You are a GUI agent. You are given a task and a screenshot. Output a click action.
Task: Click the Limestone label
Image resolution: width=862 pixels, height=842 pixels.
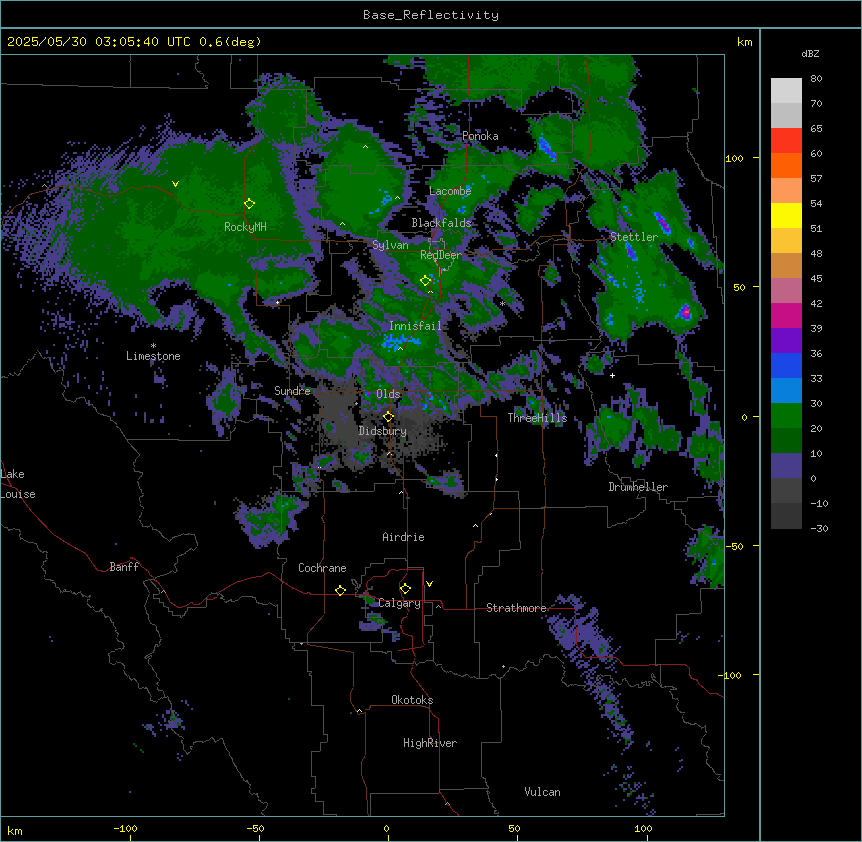153,356
